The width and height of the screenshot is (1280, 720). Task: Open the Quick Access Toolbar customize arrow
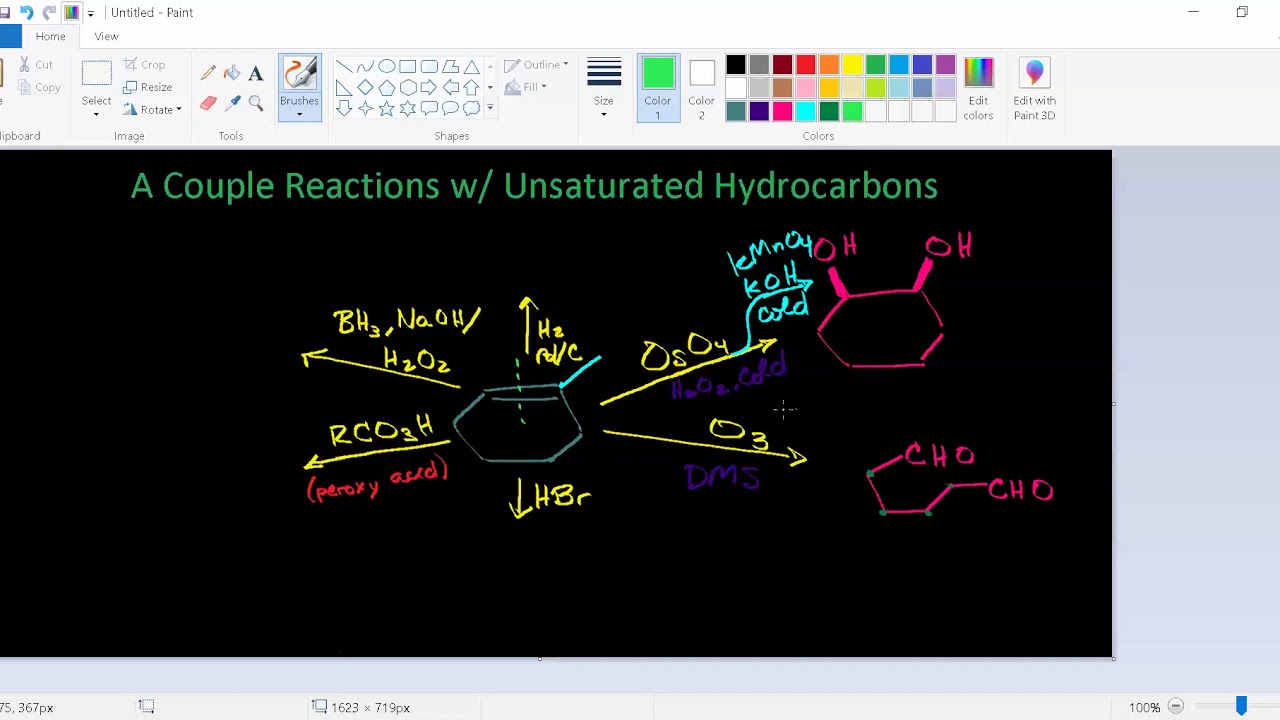90,13
